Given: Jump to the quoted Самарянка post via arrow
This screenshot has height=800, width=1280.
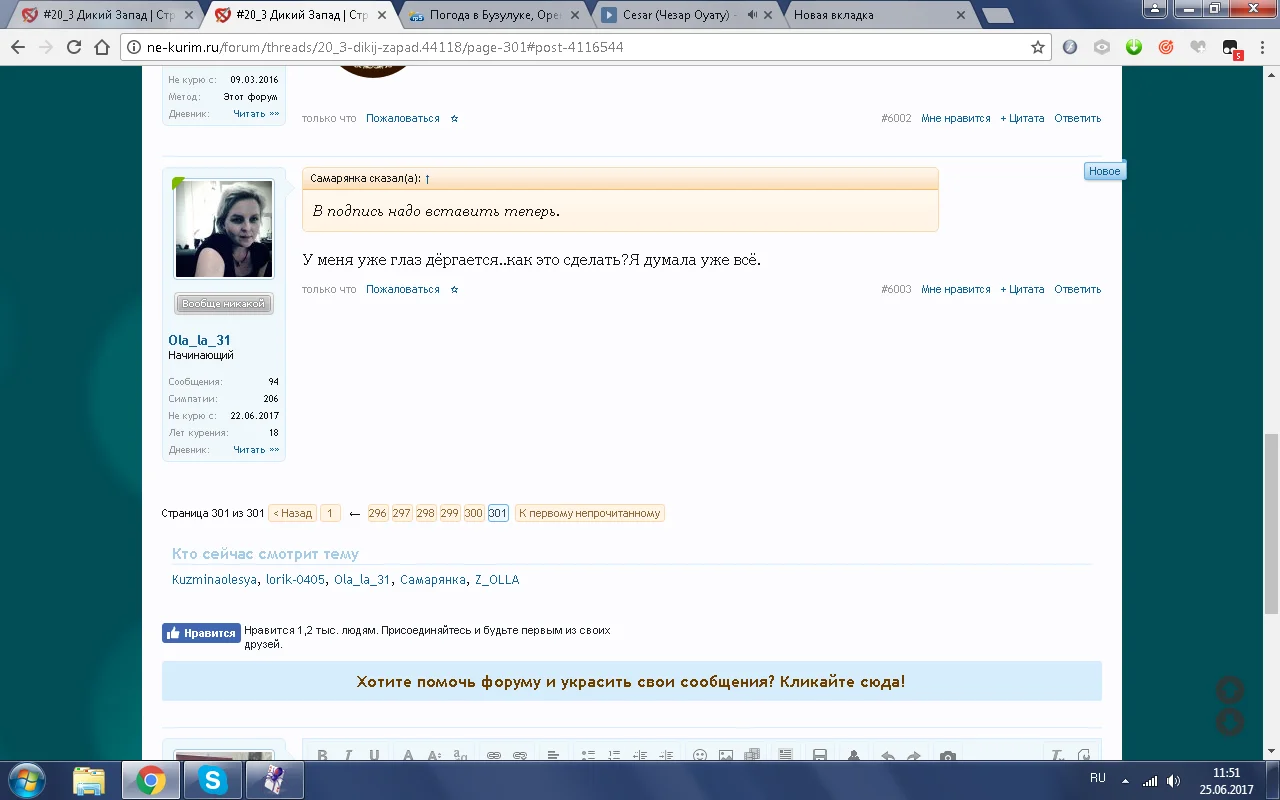Looking at the screenshot, I should point(428,178).
